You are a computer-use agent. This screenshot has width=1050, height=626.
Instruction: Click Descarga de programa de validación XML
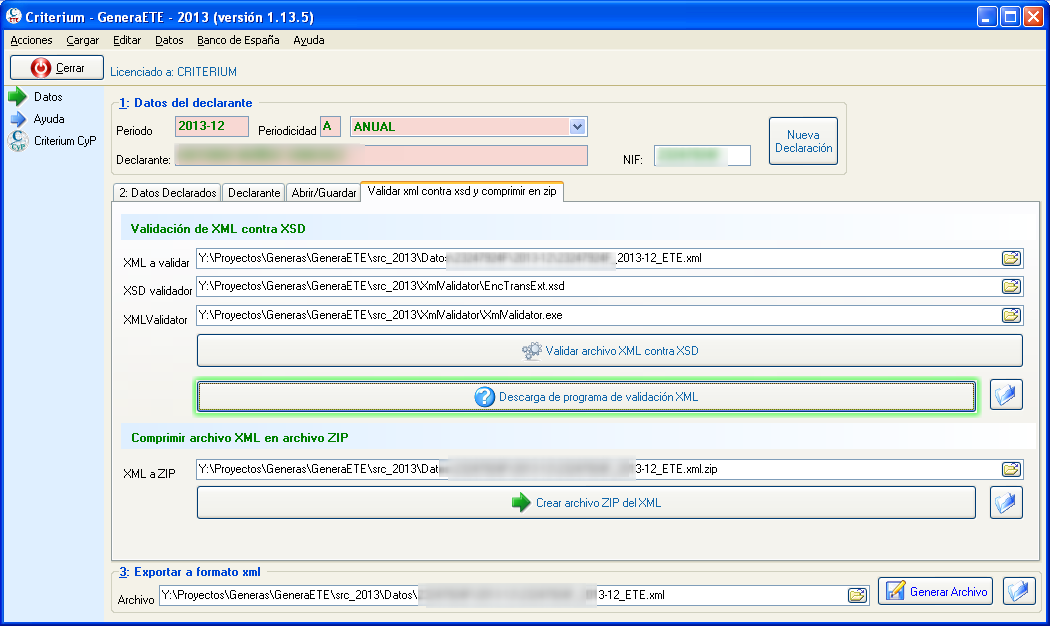pyautogui.click(x=587, y=397)
